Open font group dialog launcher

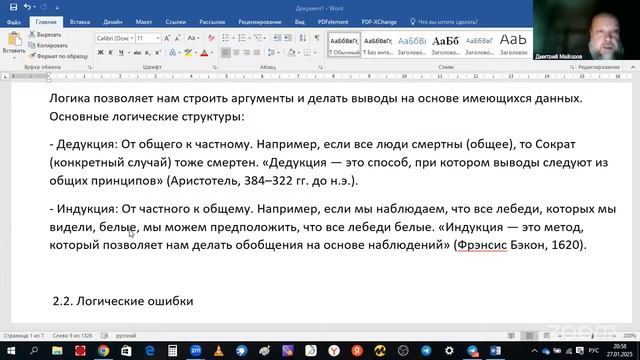[x=215, y=67]
